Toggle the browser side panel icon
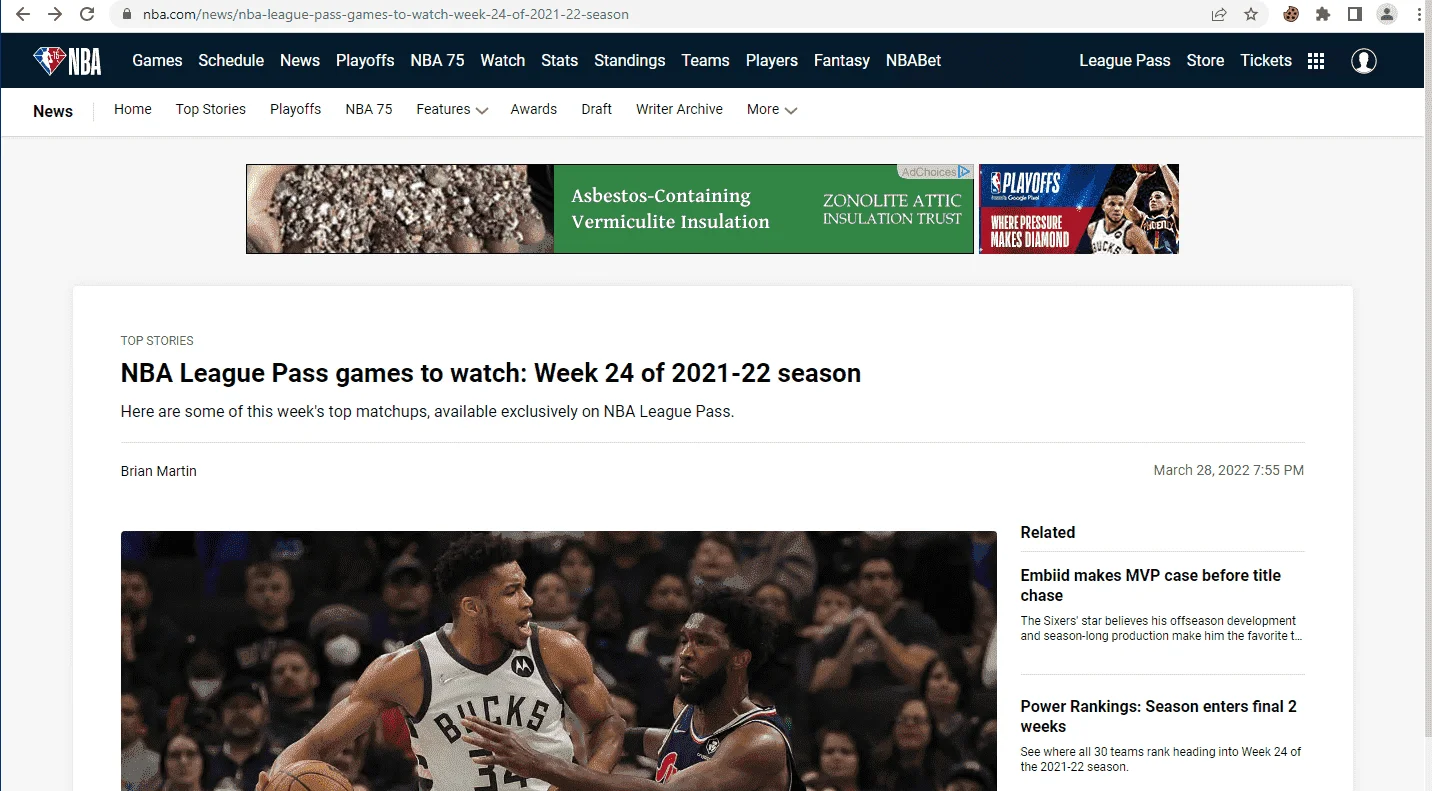Viewport: 1432px width, 791px height. [x=1355, y=14]
